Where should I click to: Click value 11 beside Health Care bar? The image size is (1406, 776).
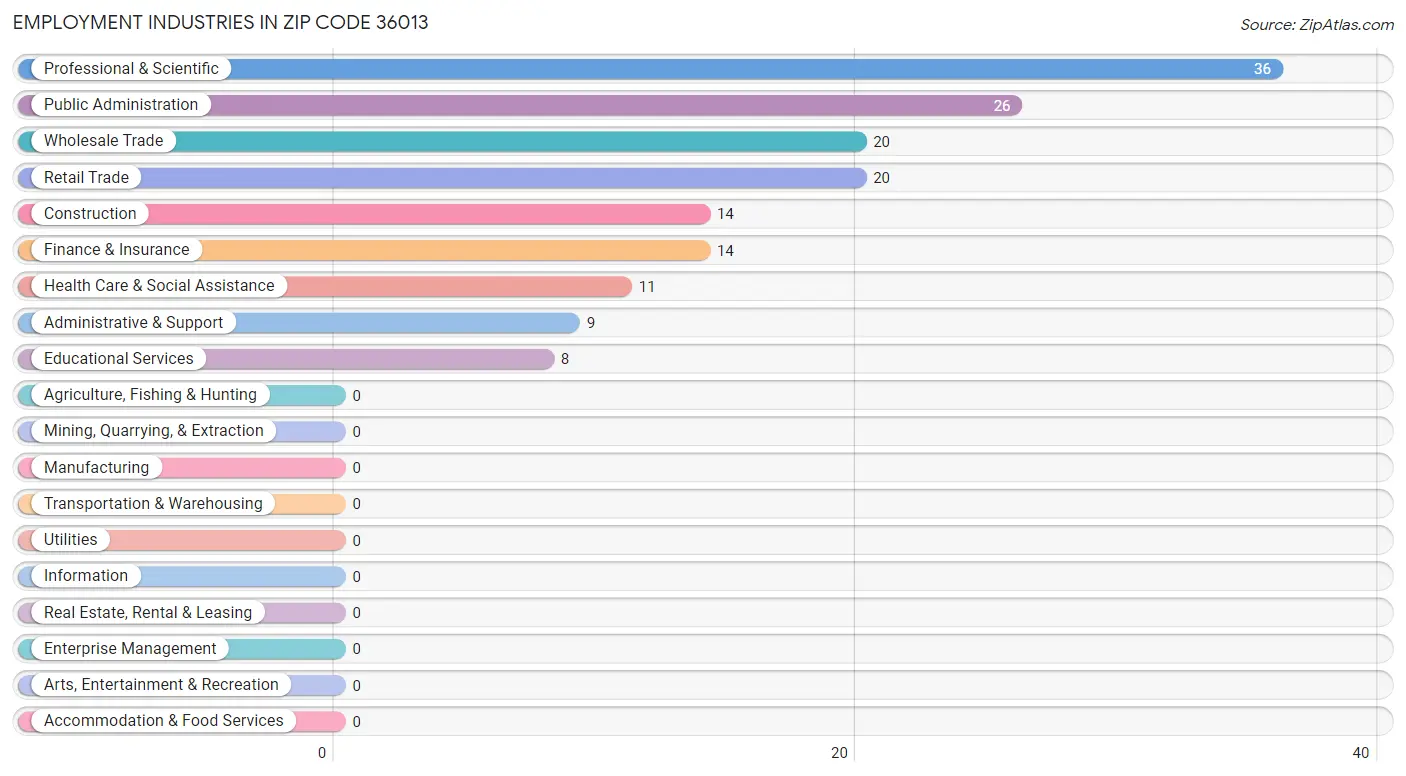[x=647, y=287]
